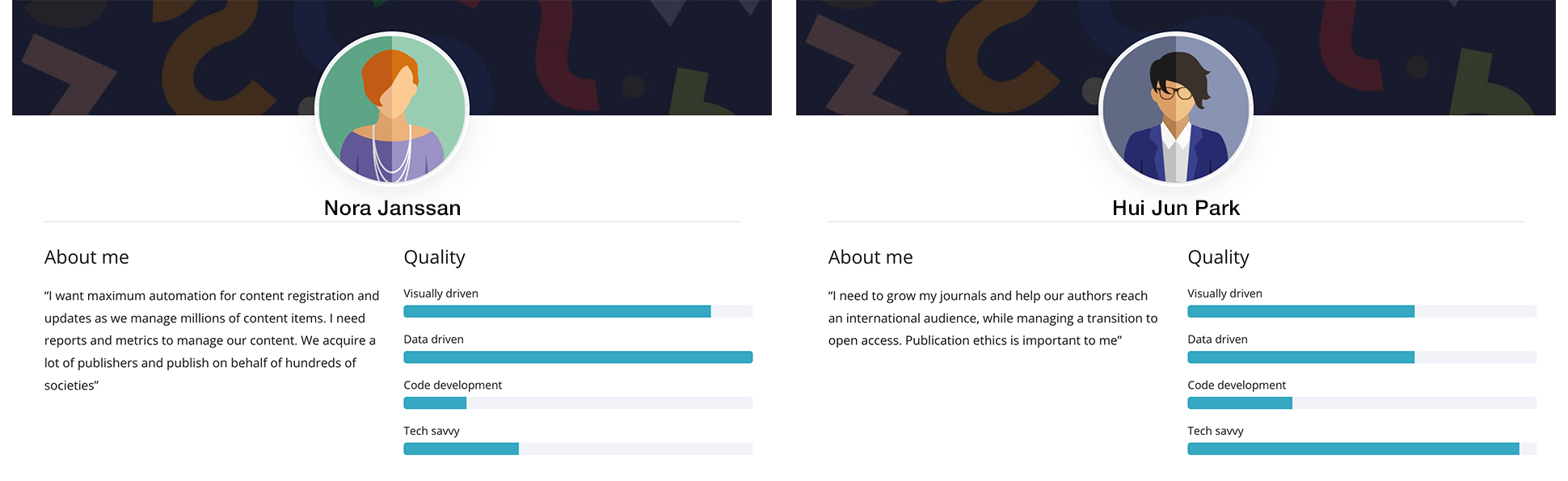This screenshot has width=1568, height=481.
Task: Click Quality heading in Hui Jun Park's card
Action: [x=1218, y=257]
